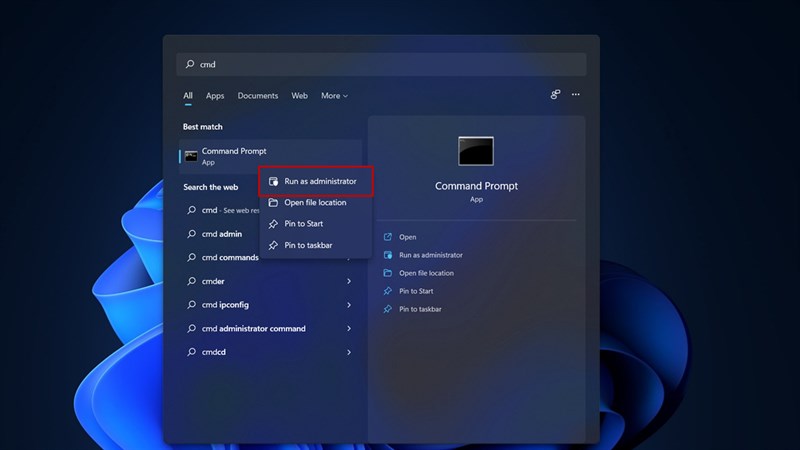Image resolution: width=800 pixels, height=450 pixels.
Task: Switch to the Apps tab
Action: (x=215, y=96)
